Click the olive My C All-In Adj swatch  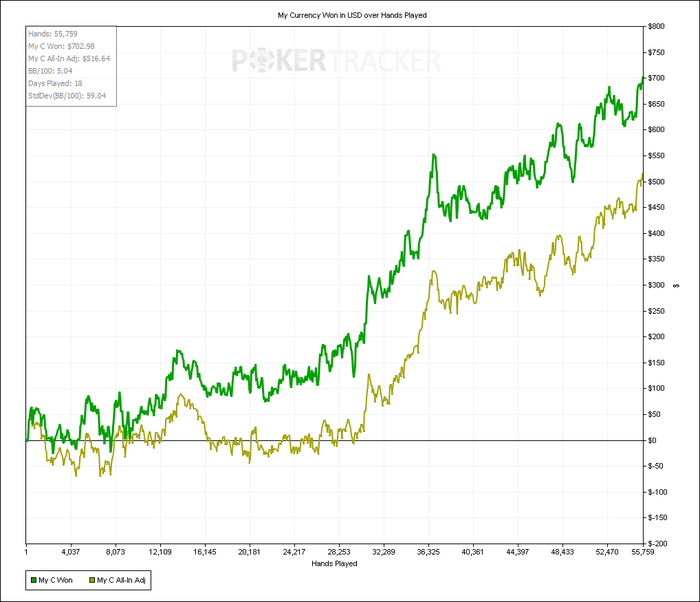[92, 580]
